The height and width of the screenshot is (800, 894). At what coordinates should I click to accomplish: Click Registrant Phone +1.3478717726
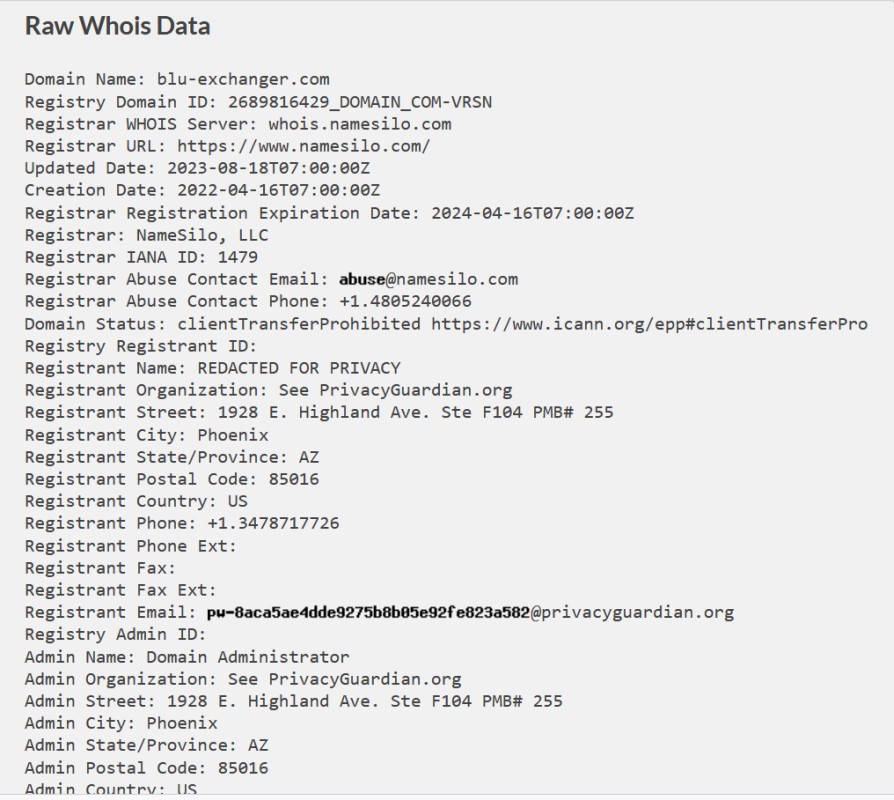tap(182, 523)
